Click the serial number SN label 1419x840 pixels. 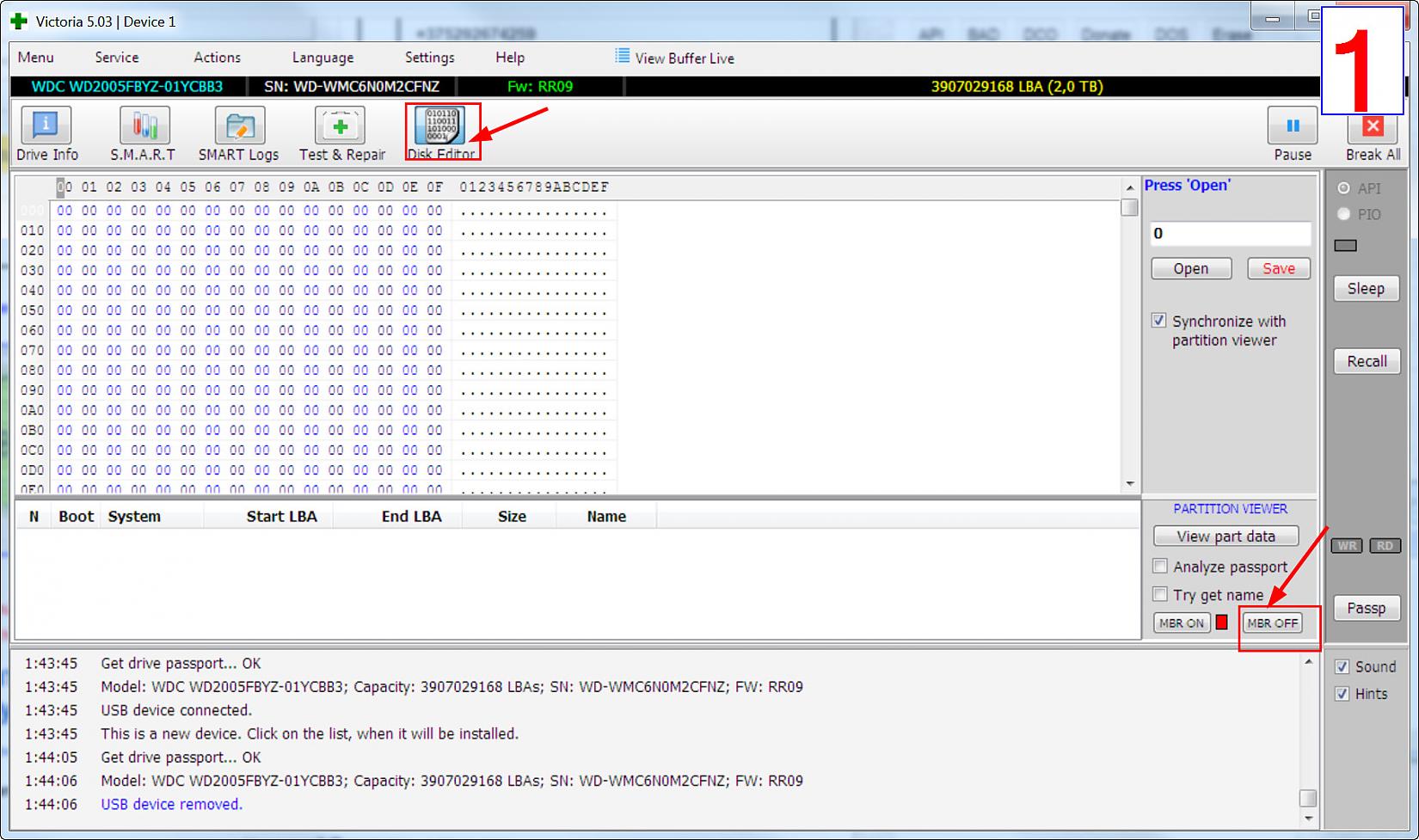352,86
